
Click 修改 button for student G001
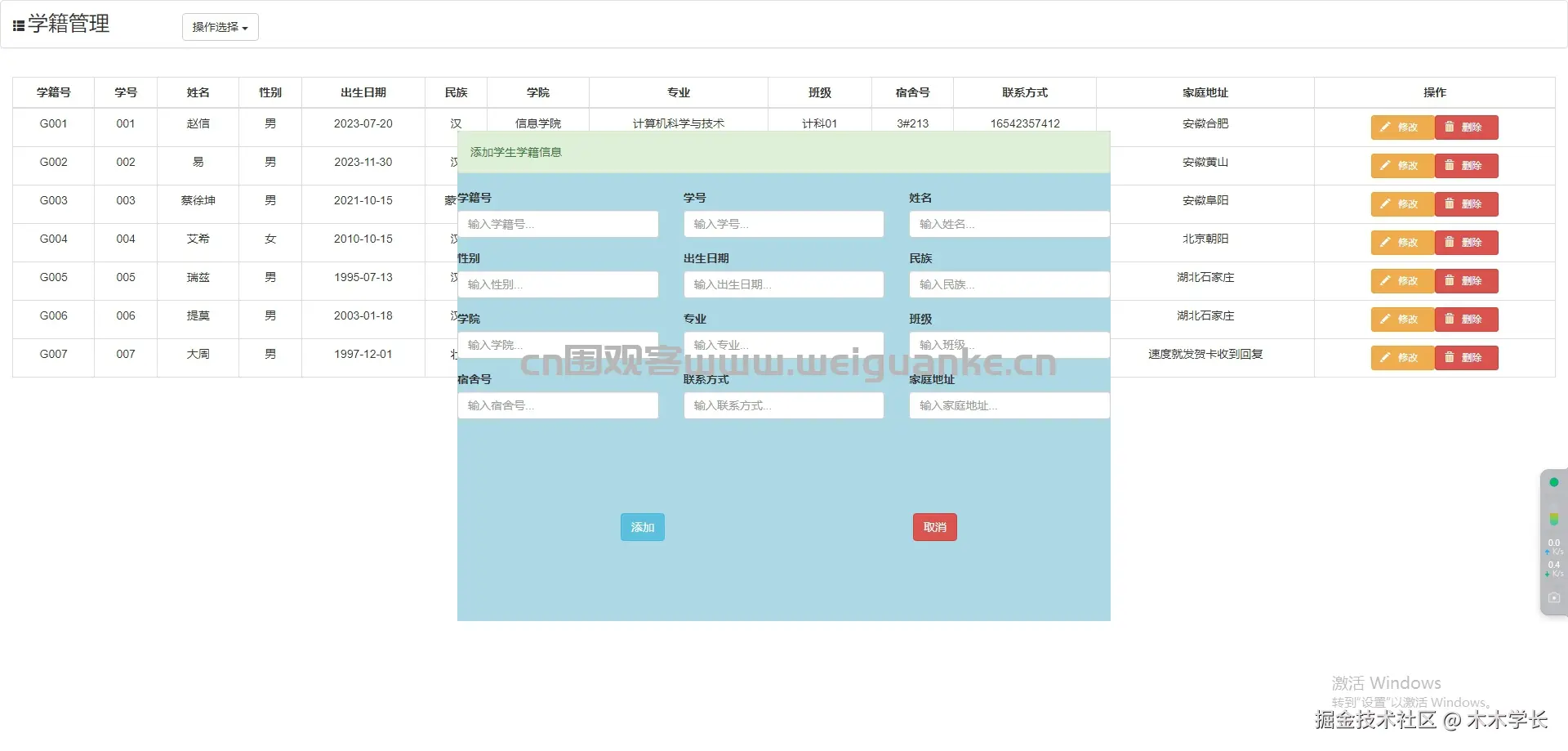(1402, 127)
